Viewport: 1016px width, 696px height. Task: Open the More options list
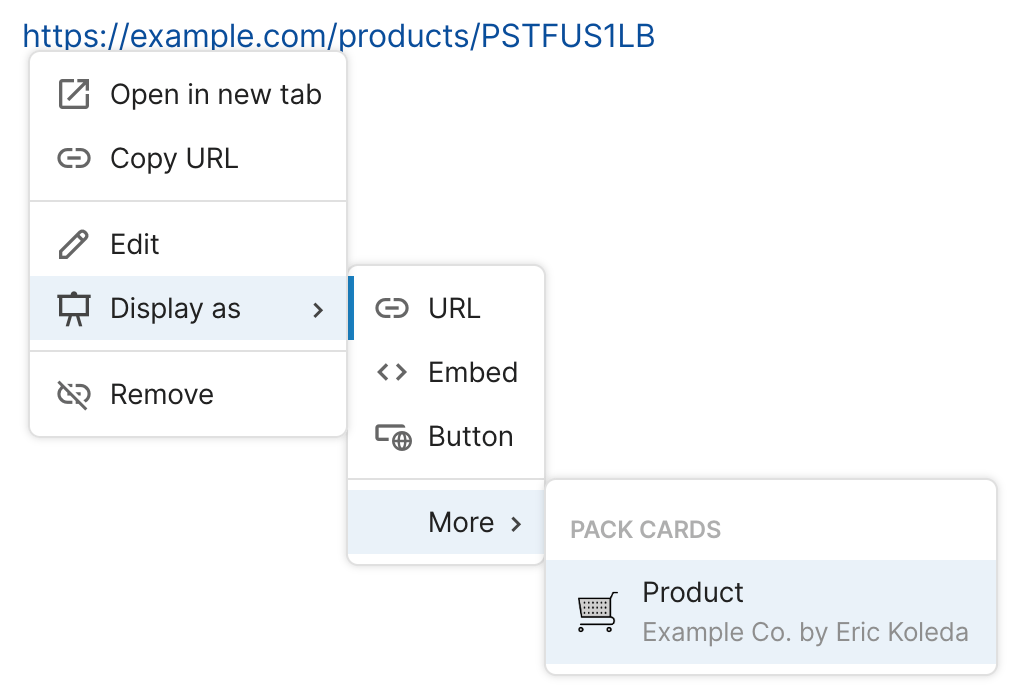[462, 522]
